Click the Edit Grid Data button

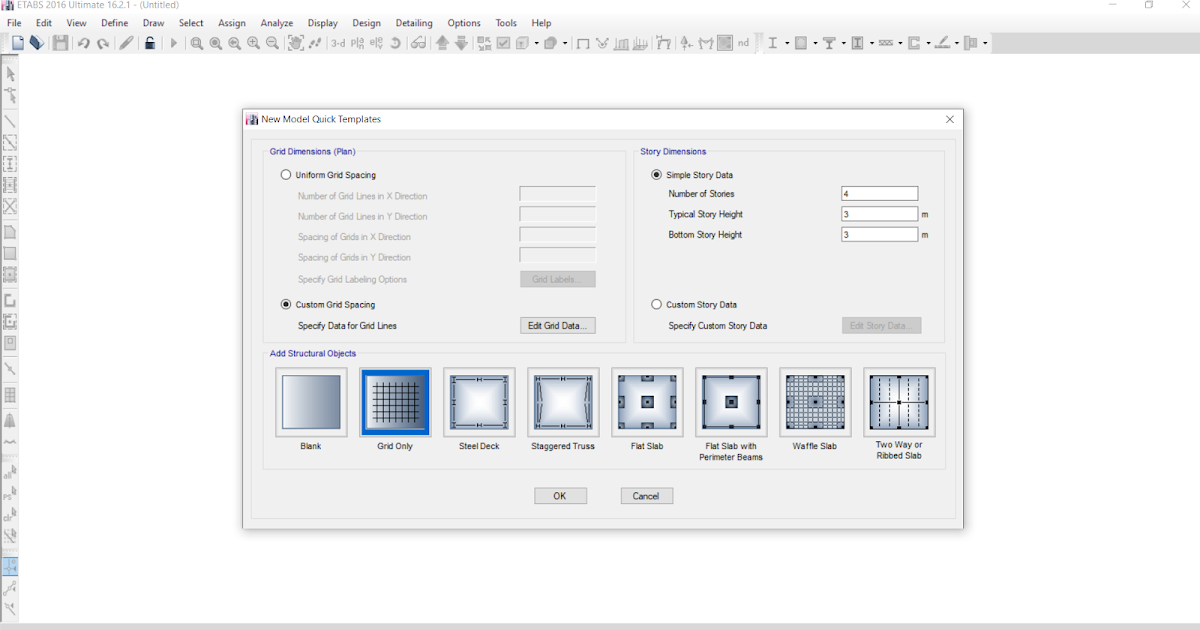click(557, 325)
